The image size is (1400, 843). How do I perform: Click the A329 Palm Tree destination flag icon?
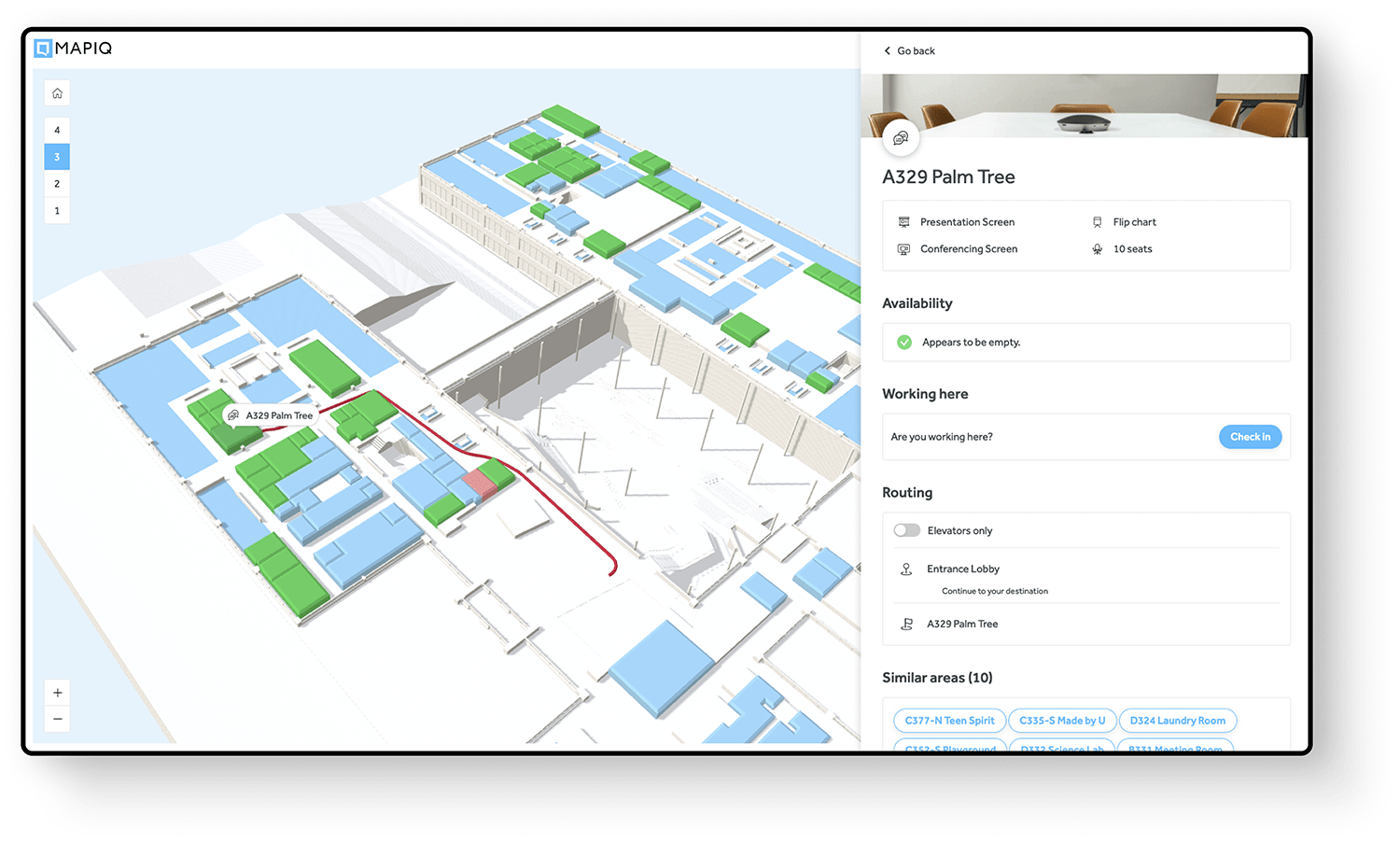[905, 624]
